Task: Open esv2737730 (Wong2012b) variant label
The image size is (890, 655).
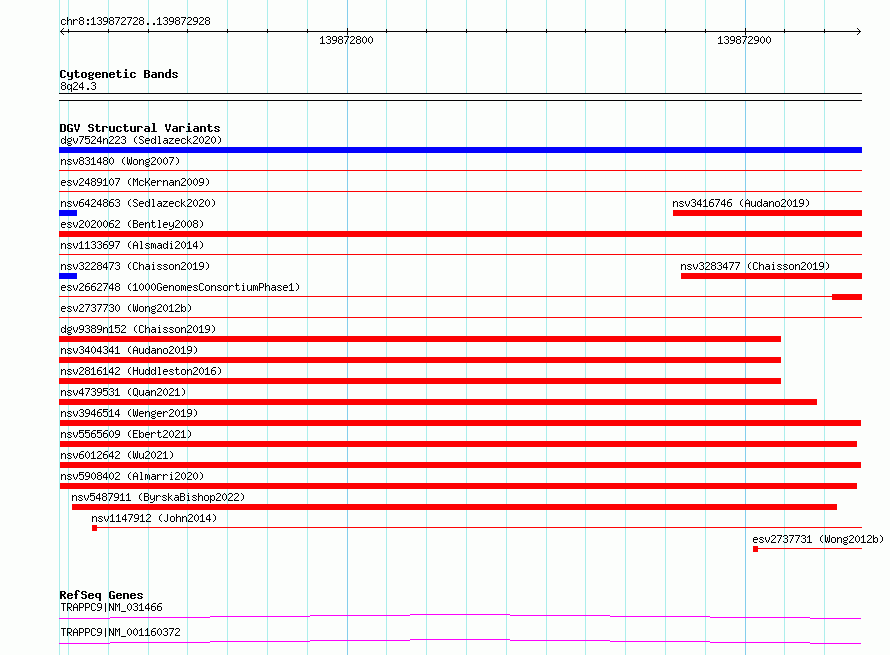Action: click(126, 308)
